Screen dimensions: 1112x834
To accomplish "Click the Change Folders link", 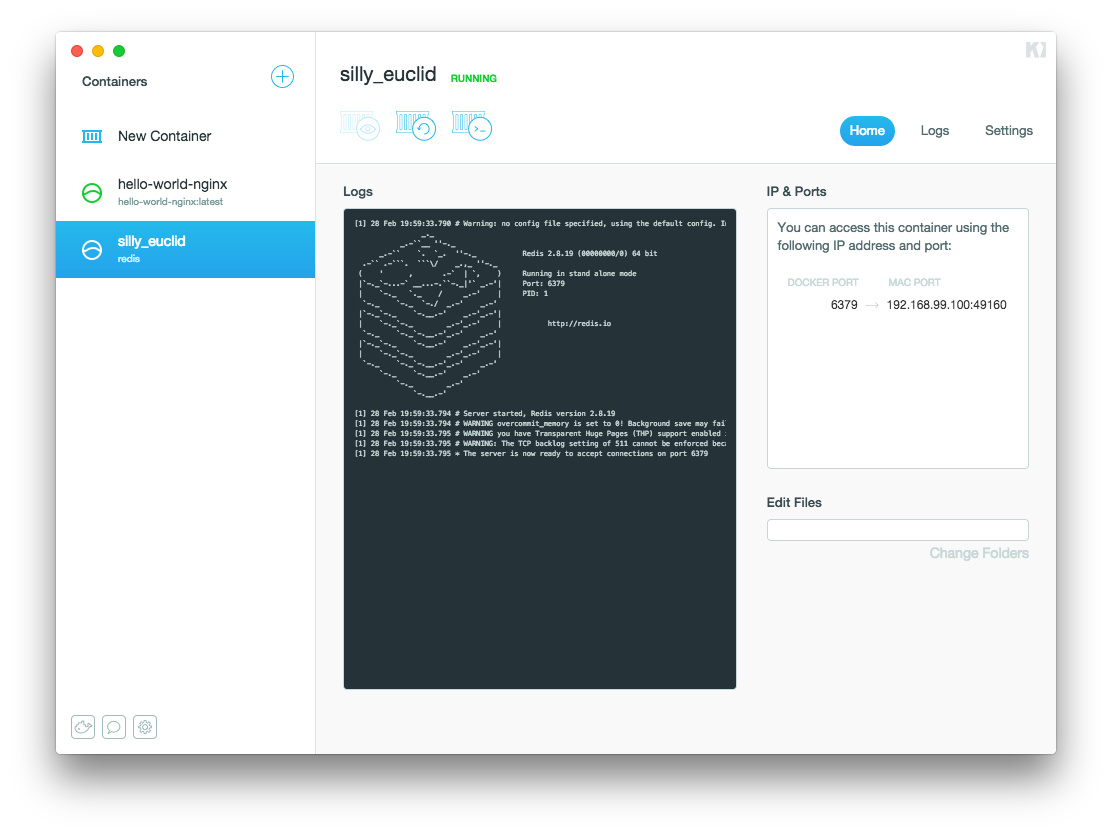I will [x=979, y=552].
